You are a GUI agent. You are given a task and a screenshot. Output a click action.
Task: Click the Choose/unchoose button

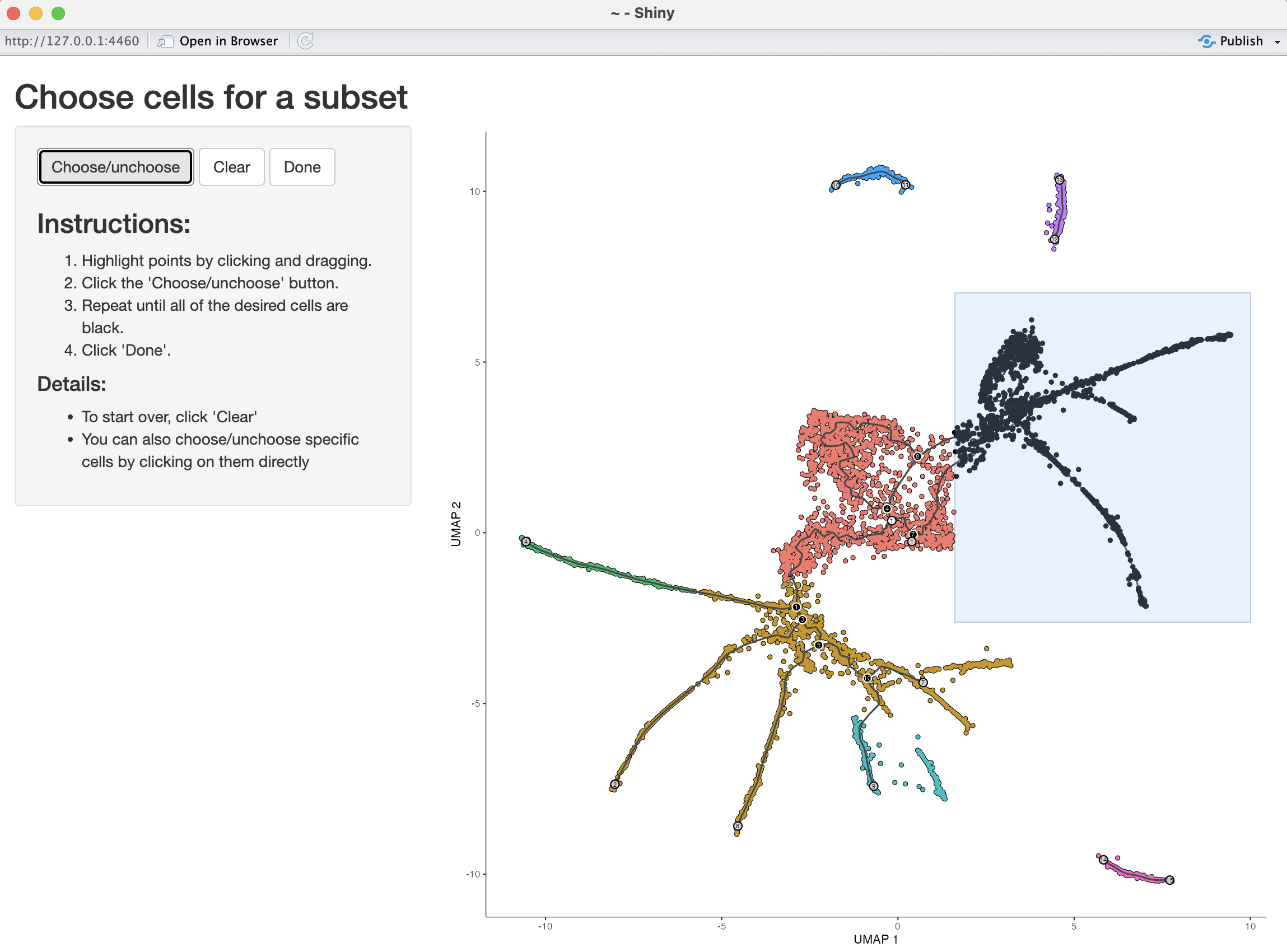coord(115,167)
